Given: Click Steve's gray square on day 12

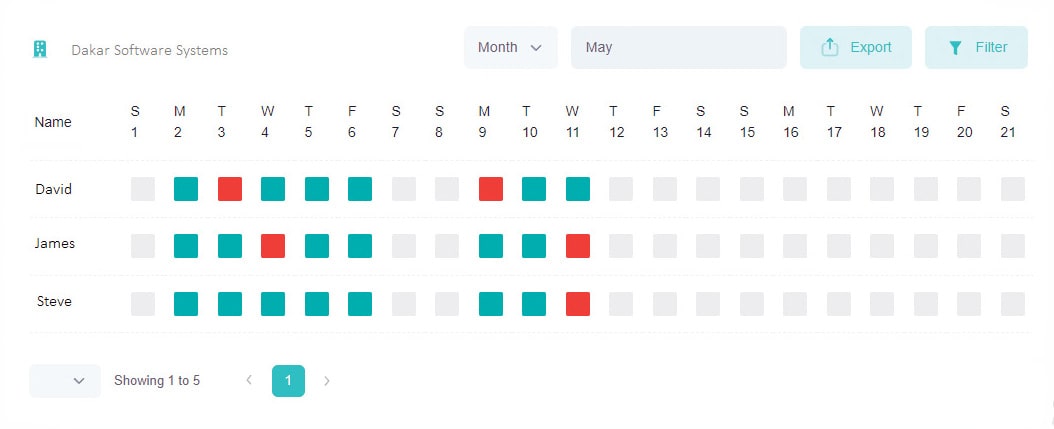Looking at the screenshot, I should 621,304.
